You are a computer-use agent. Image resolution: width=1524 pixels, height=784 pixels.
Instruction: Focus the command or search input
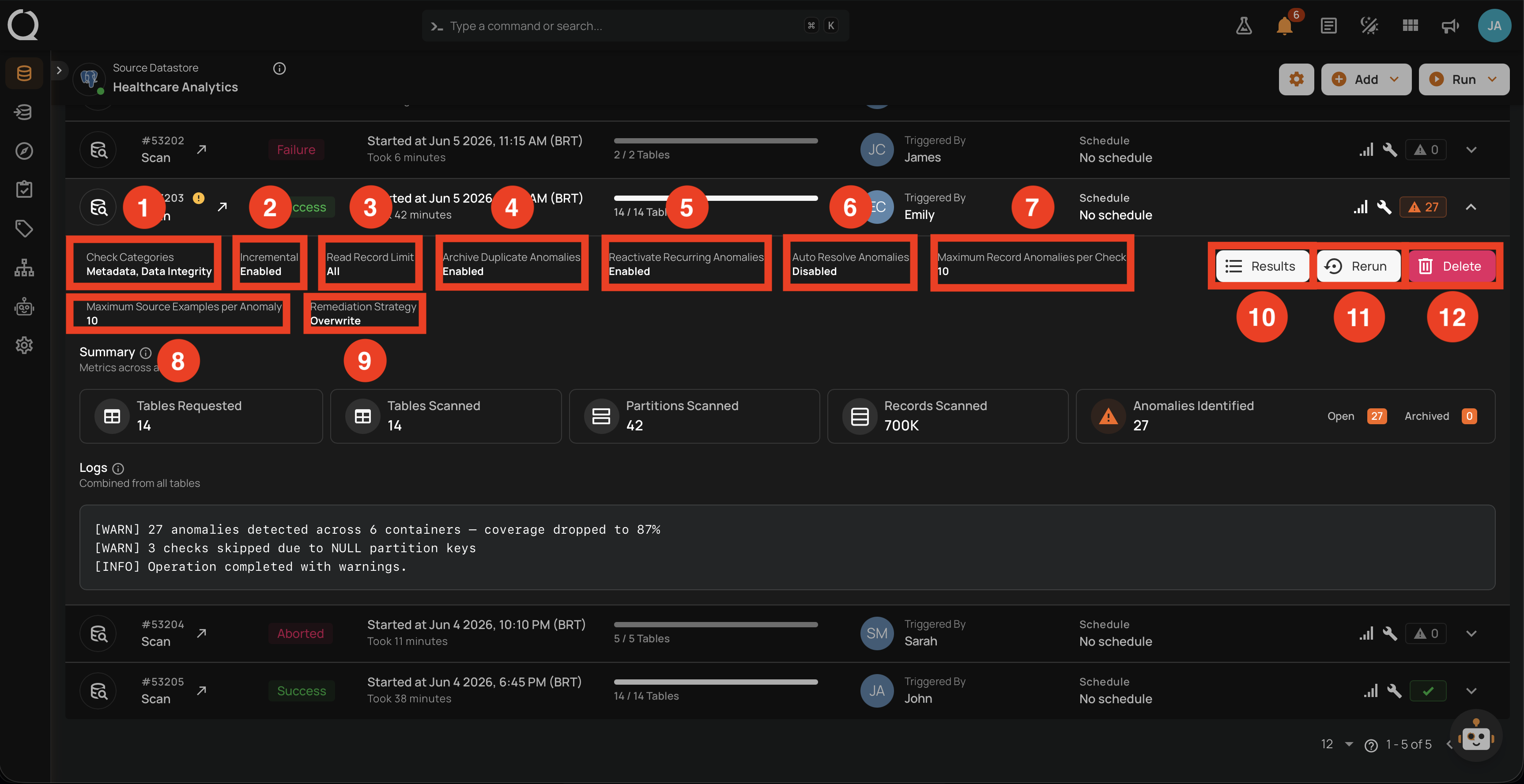tap(635, 26)
